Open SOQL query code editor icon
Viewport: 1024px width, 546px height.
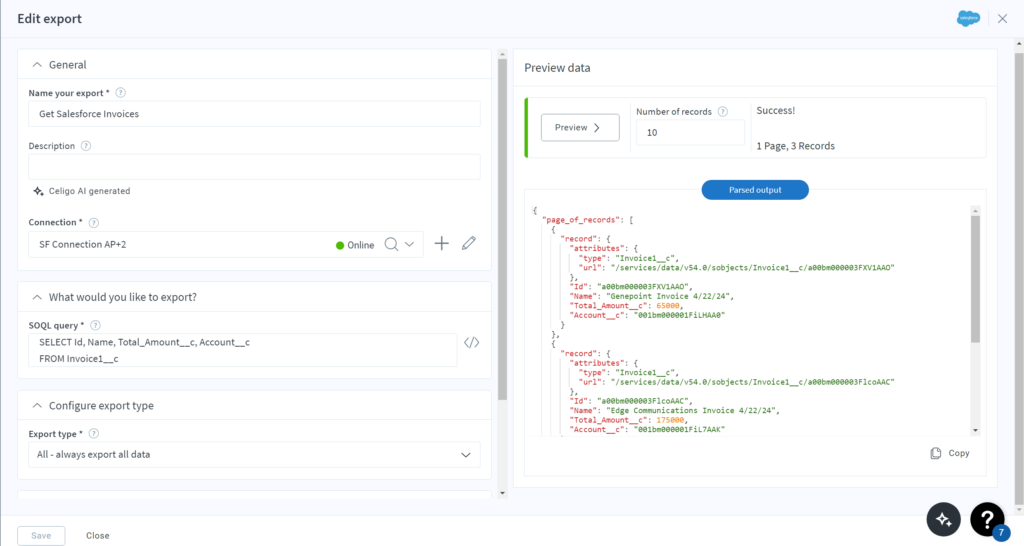tap(472, 342)
